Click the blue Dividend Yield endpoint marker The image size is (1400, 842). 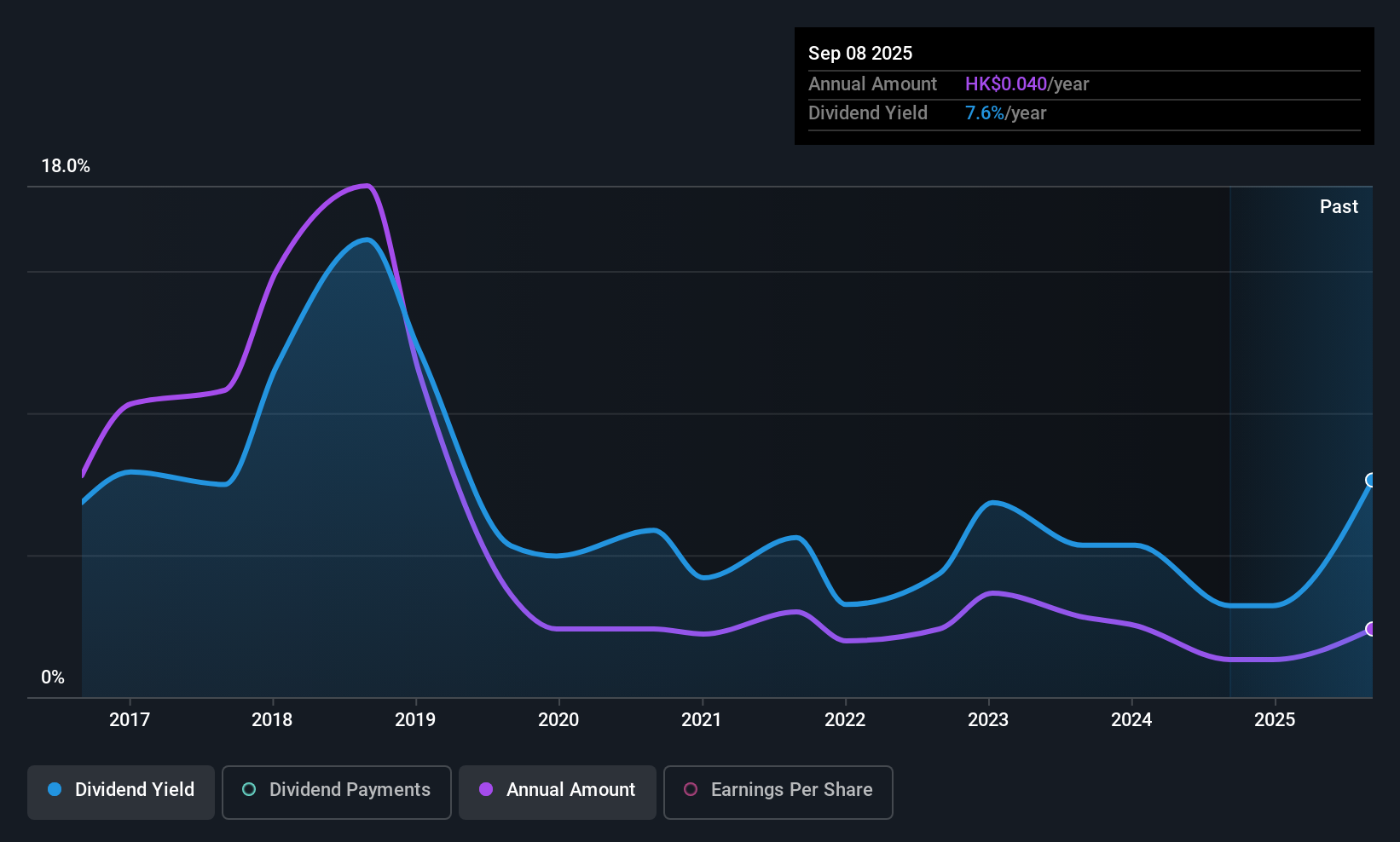(1371, 480)
